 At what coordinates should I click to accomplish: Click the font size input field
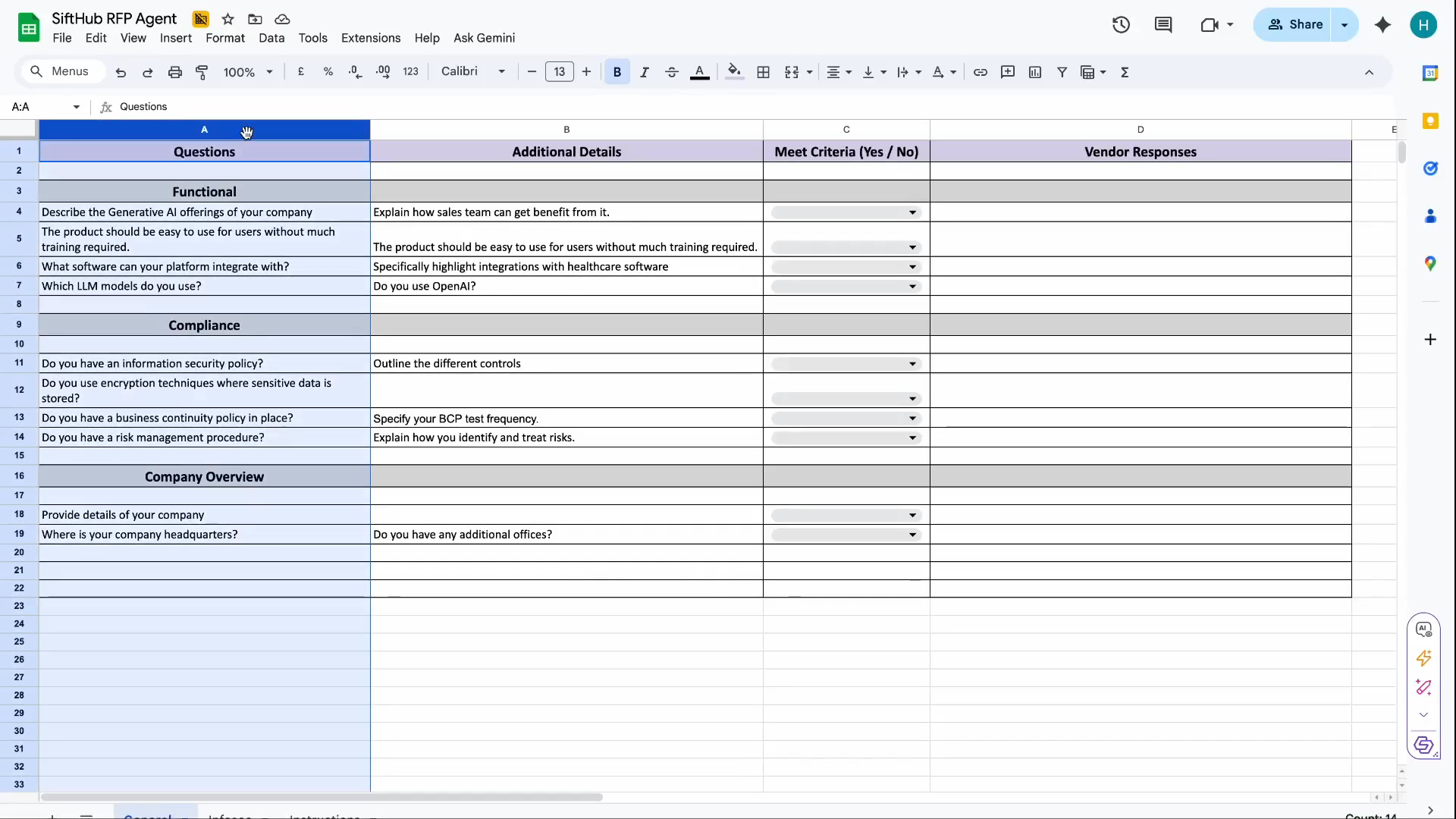[x=559, y=71]
